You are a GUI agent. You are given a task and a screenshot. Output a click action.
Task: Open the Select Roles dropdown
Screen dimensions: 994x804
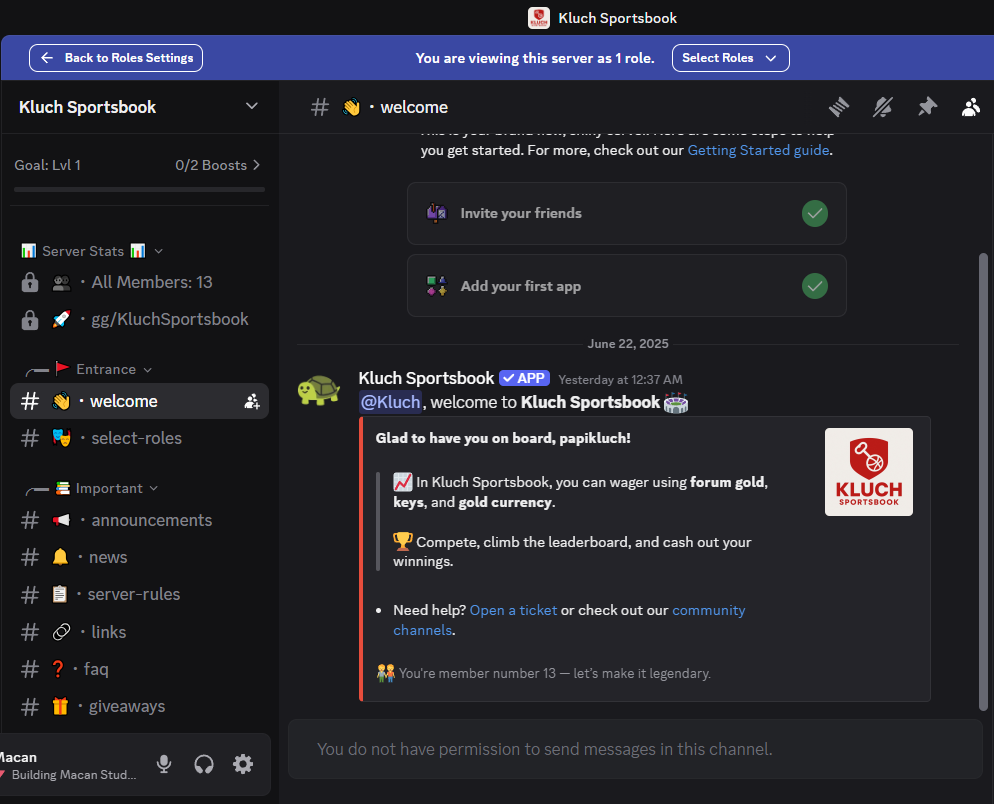click(730, 58)
